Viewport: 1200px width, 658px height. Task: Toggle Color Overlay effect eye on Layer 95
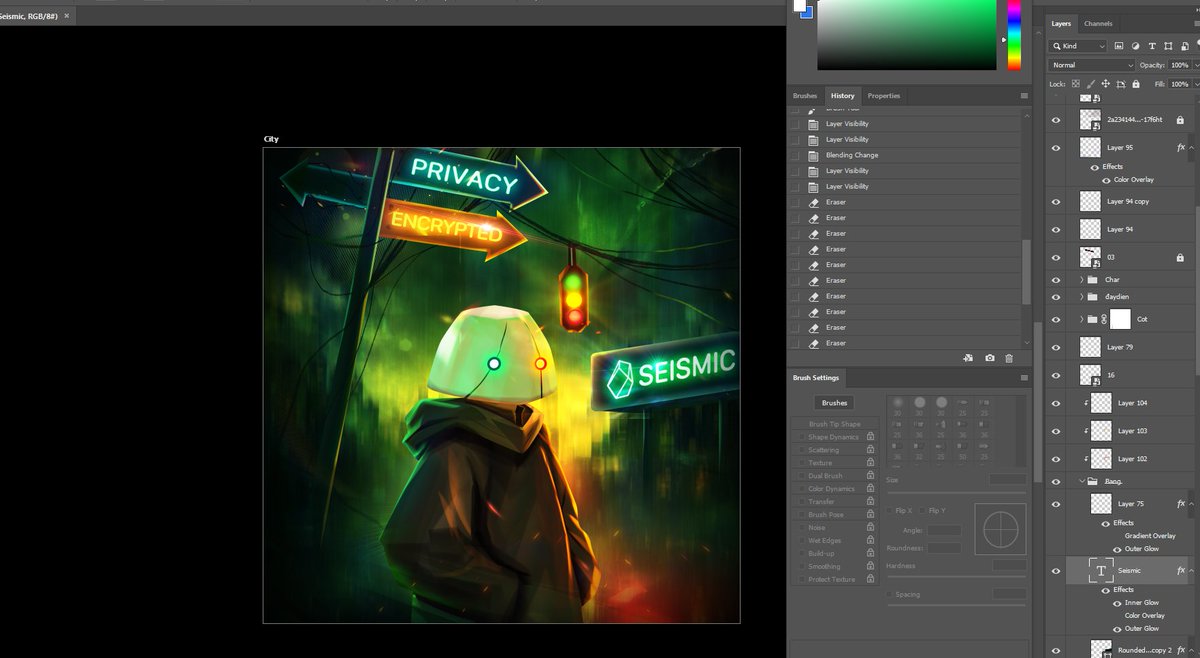click(1106, 180)
